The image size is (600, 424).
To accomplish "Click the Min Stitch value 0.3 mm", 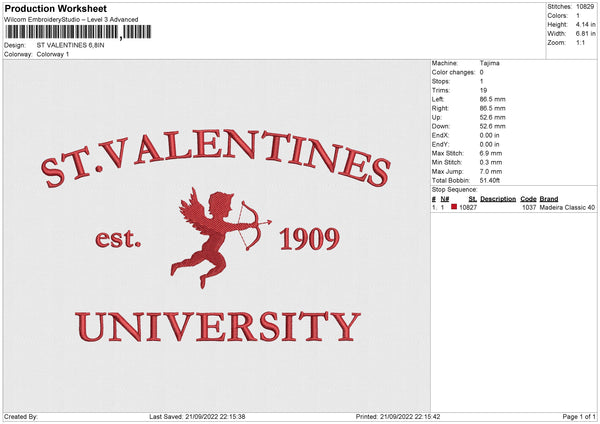I will click(491, 162).
